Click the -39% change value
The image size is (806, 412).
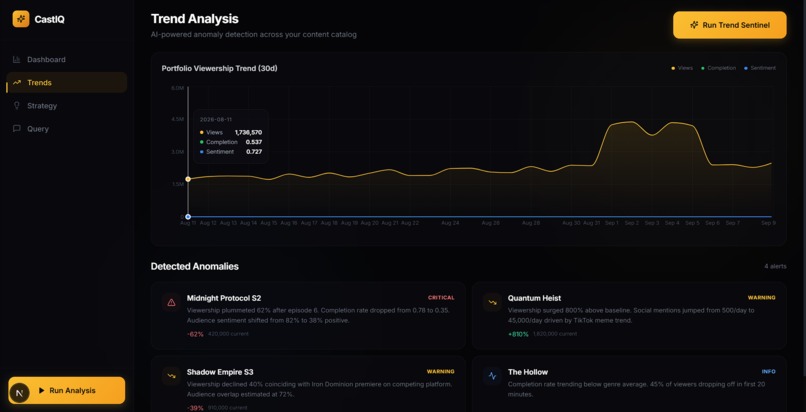[195, 408]
